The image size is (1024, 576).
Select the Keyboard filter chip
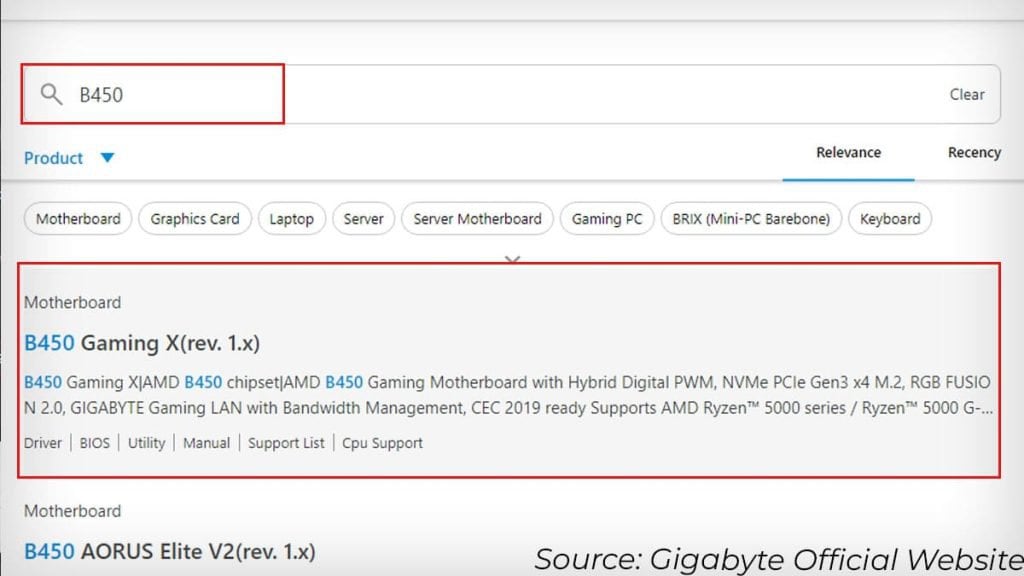tap(889, 218)
